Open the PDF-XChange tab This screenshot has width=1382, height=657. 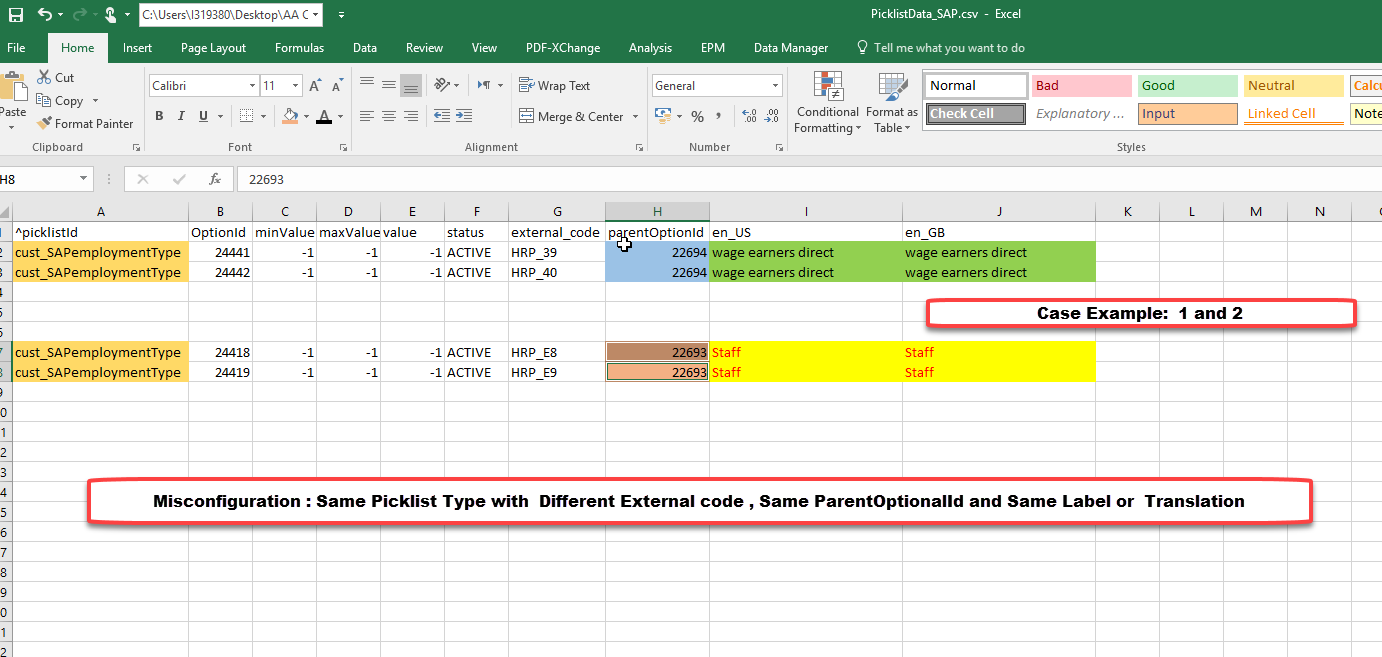(x=562, y=47)
